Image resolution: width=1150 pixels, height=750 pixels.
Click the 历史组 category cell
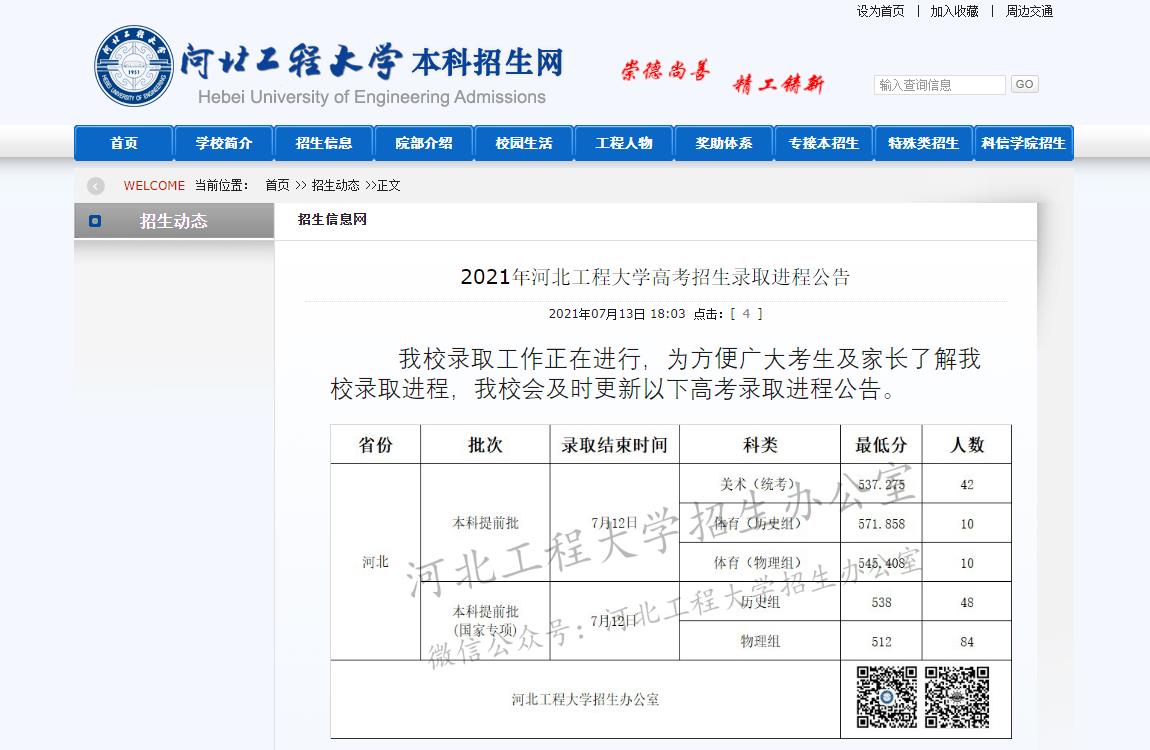click(x=760, y=602)
